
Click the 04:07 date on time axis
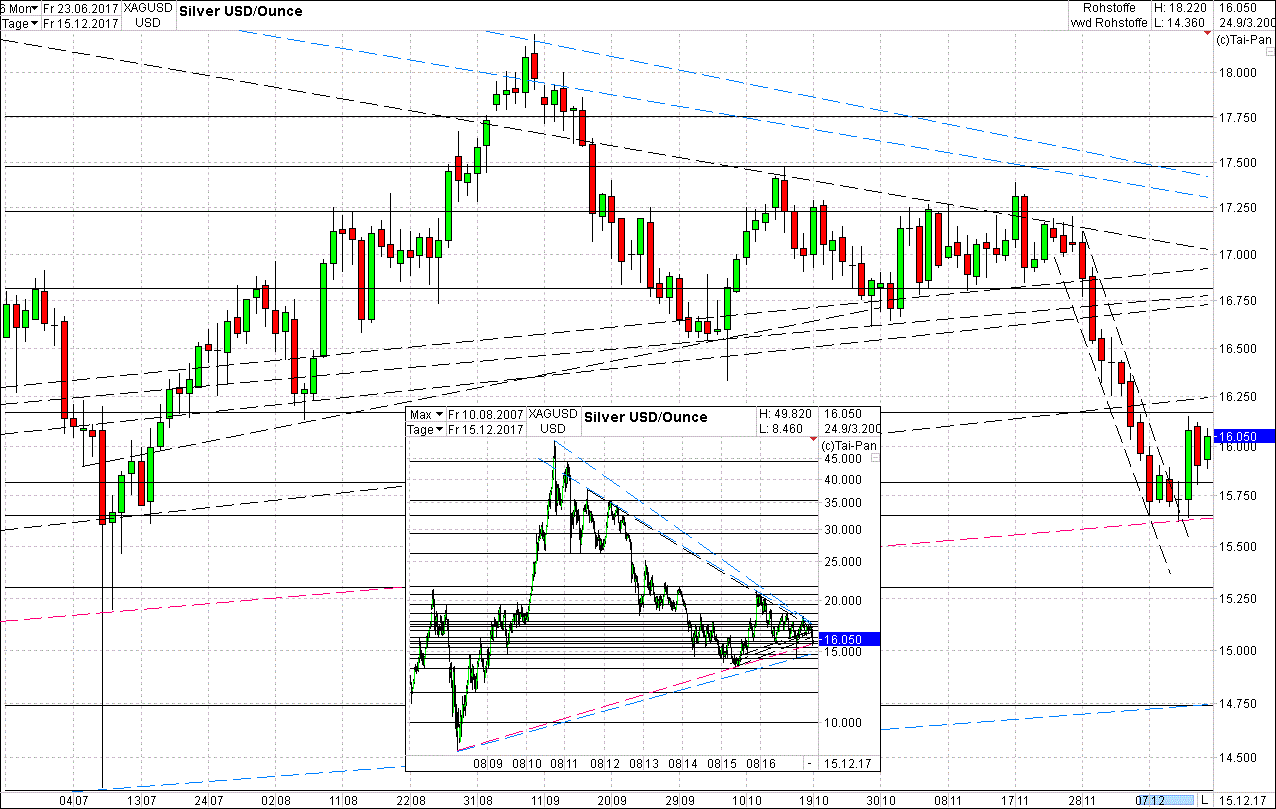[74, 800]
